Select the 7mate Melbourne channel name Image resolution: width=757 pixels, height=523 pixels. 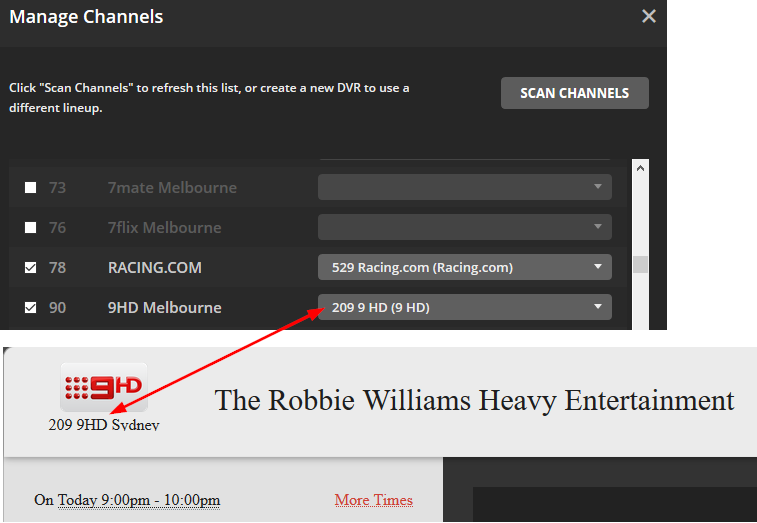172,187
